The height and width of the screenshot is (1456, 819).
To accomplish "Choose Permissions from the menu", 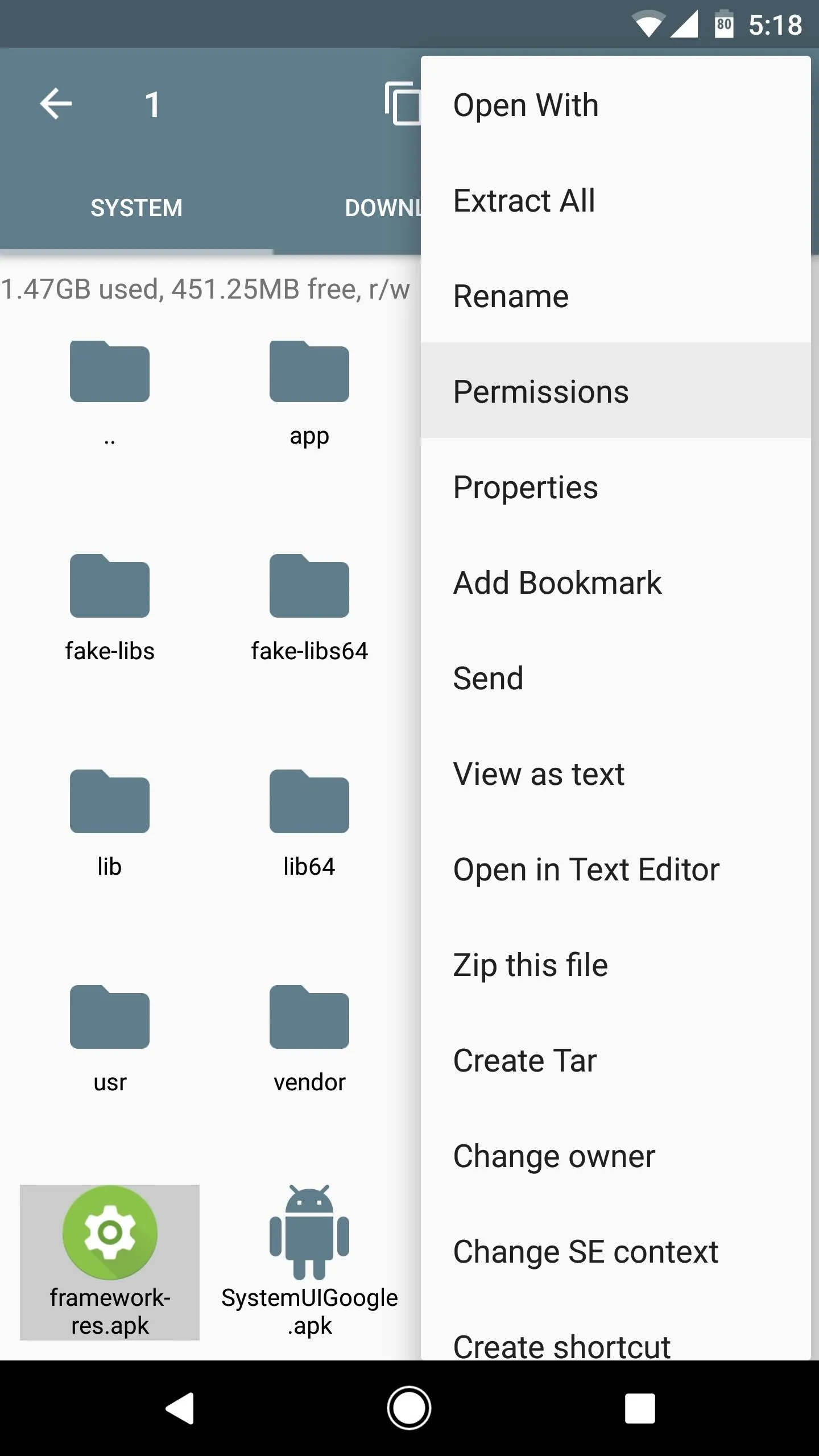I will coord(615,391).
